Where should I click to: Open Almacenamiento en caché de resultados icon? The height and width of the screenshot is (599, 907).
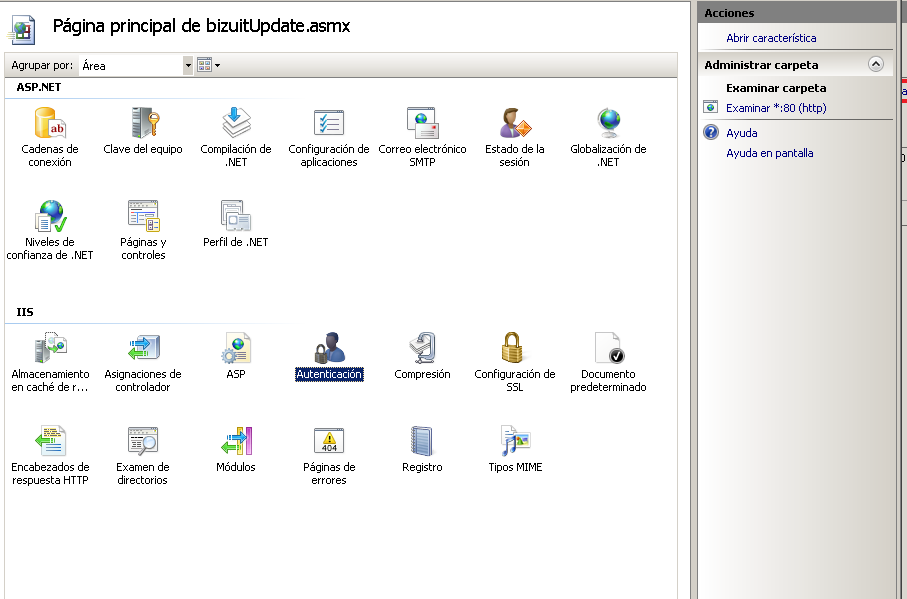[x=50, y=347]
